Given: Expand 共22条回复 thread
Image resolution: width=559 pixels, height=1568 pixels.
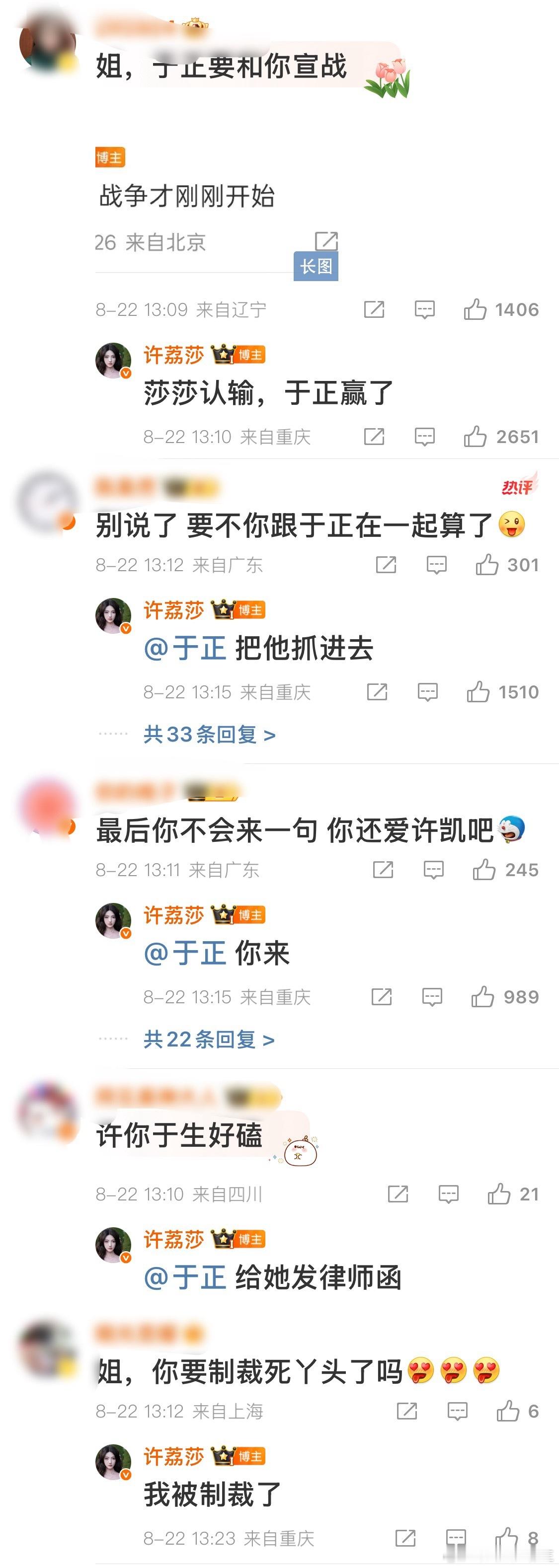Looking at the screenshot, I should (x=209, y=1040).
